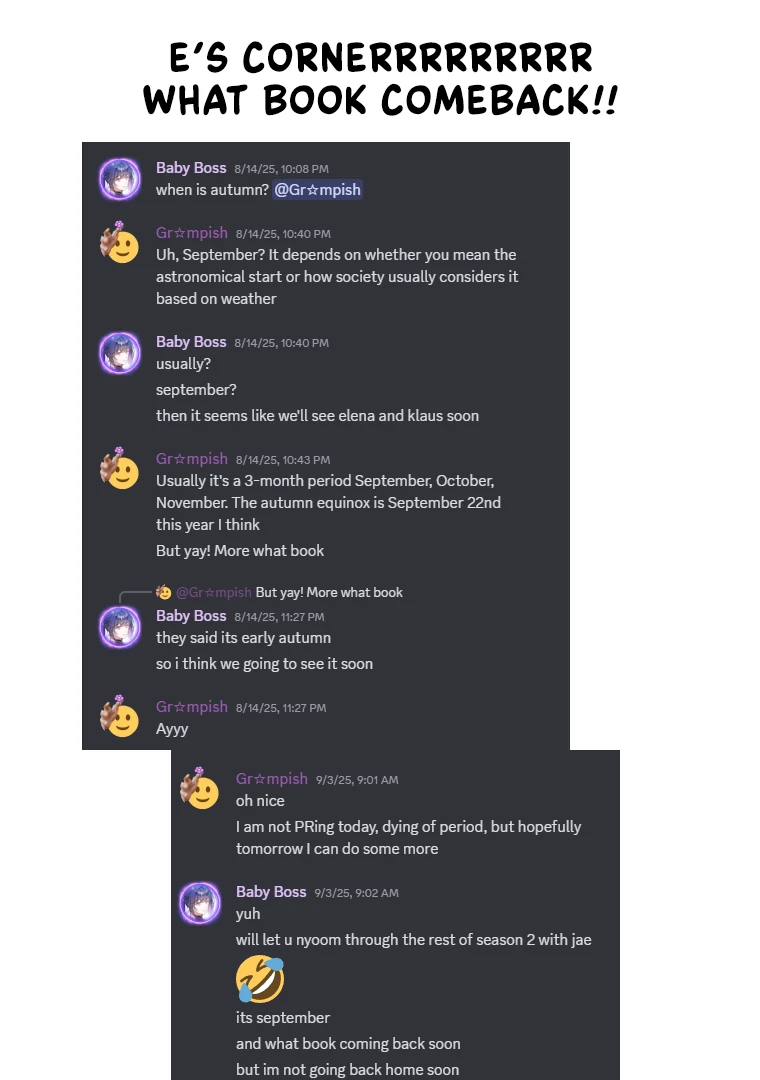
Task: Click Baby Boss avatar on the 9:02 AM message
Action: click(200, 903)
